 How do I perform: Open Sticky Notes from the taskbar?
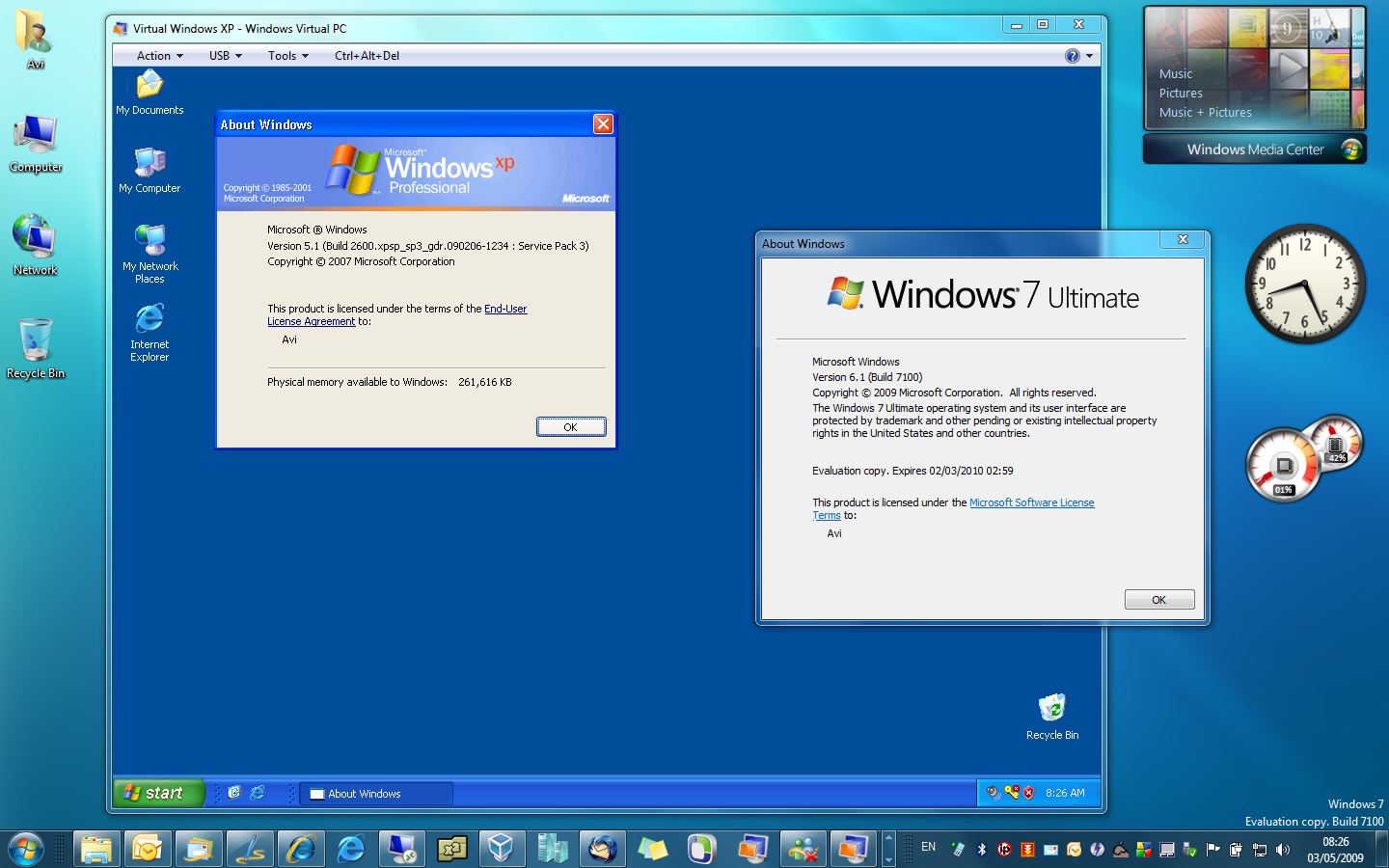pos(653,850)
